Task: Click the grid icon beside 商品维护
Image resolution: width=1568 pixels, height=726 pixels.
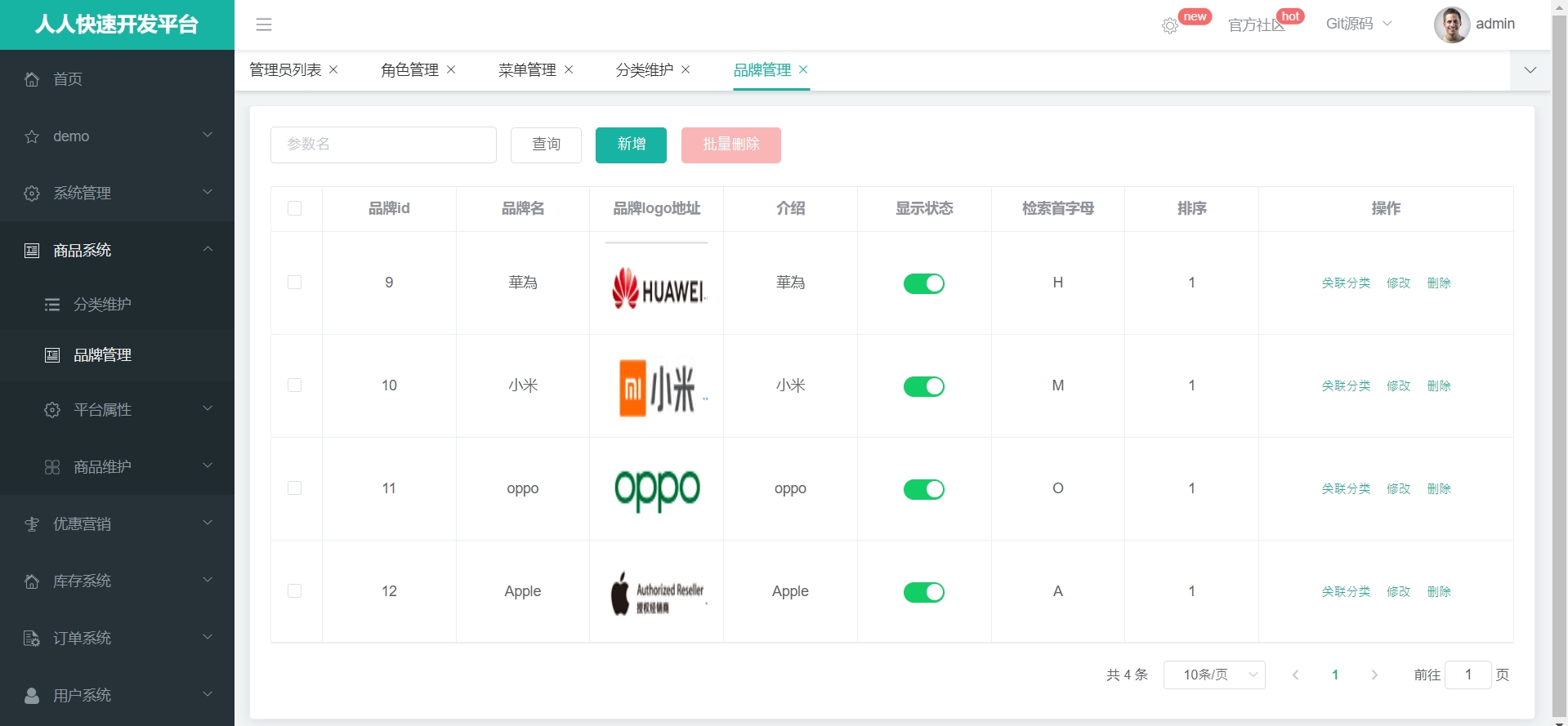Action: (52, 467)
